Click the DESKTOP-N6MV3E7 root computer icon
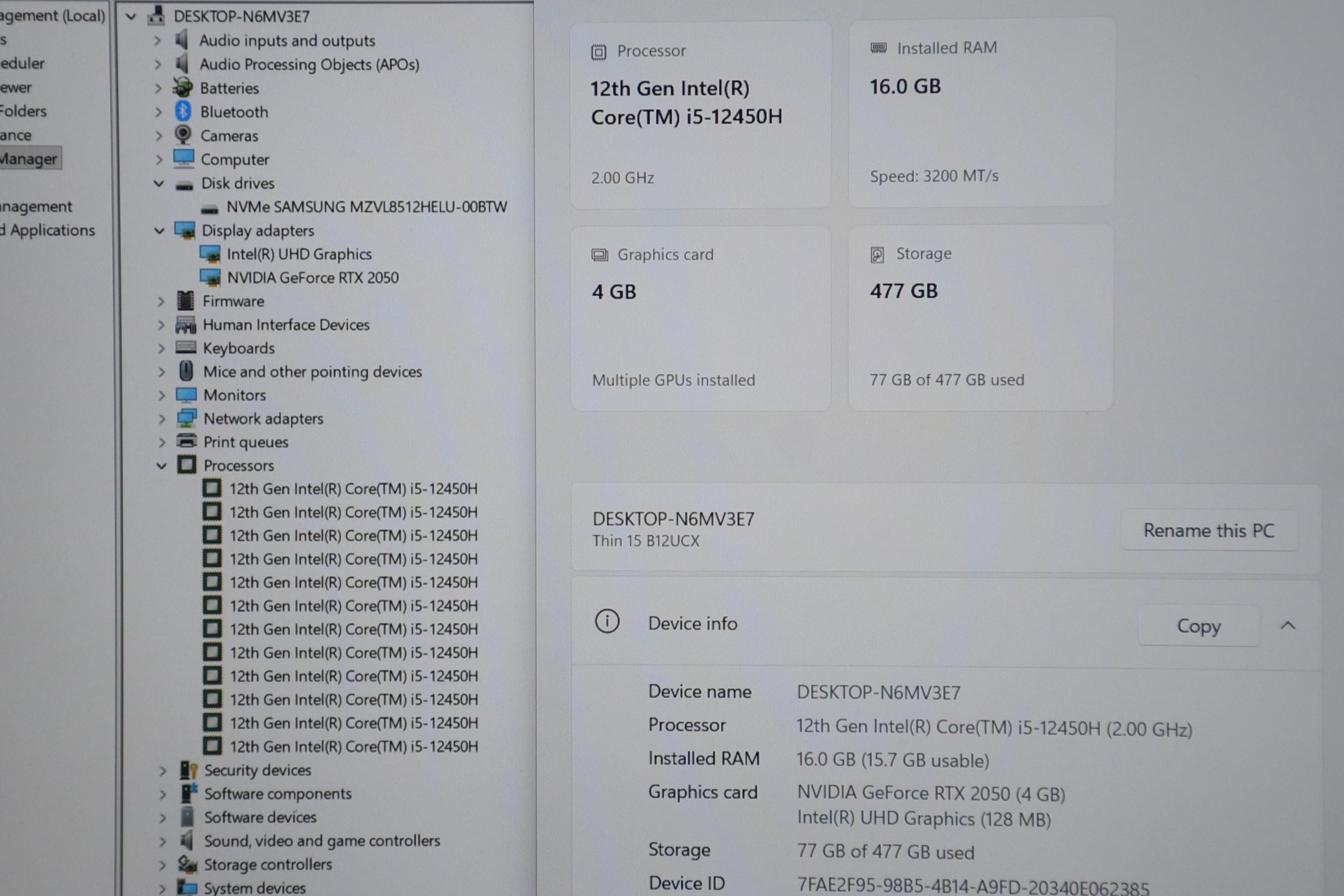Viewport: 1344px width, 896px height. point(156,15)
